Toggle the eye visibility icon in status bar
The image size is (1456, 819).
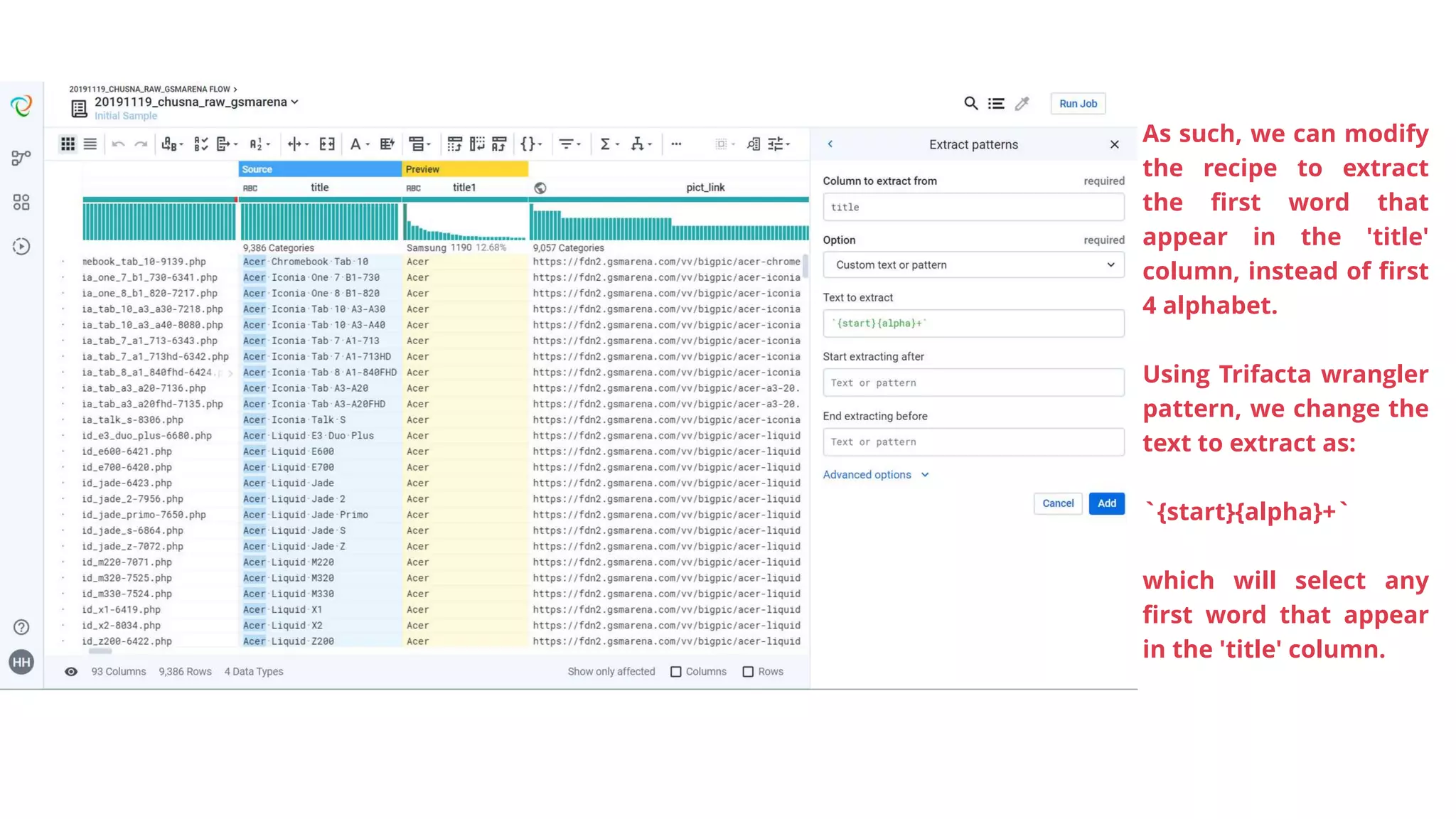pyautogui.click(x=71, y=672)
